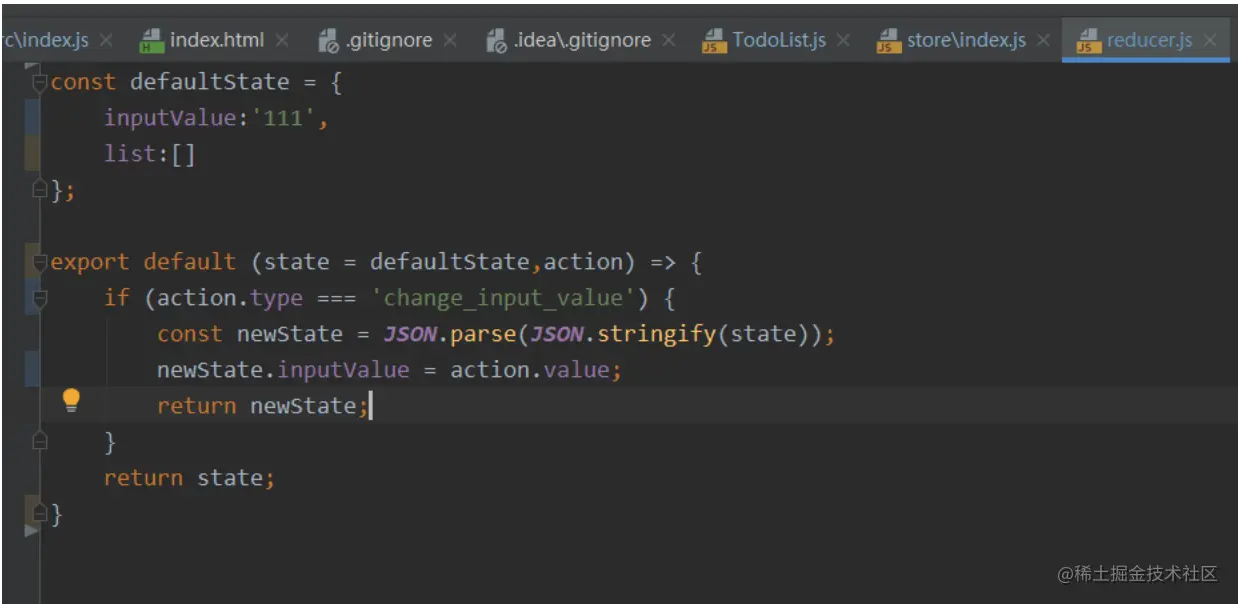Click the inputValue:'111' line

pyautogui.click(x=216, y=118)
